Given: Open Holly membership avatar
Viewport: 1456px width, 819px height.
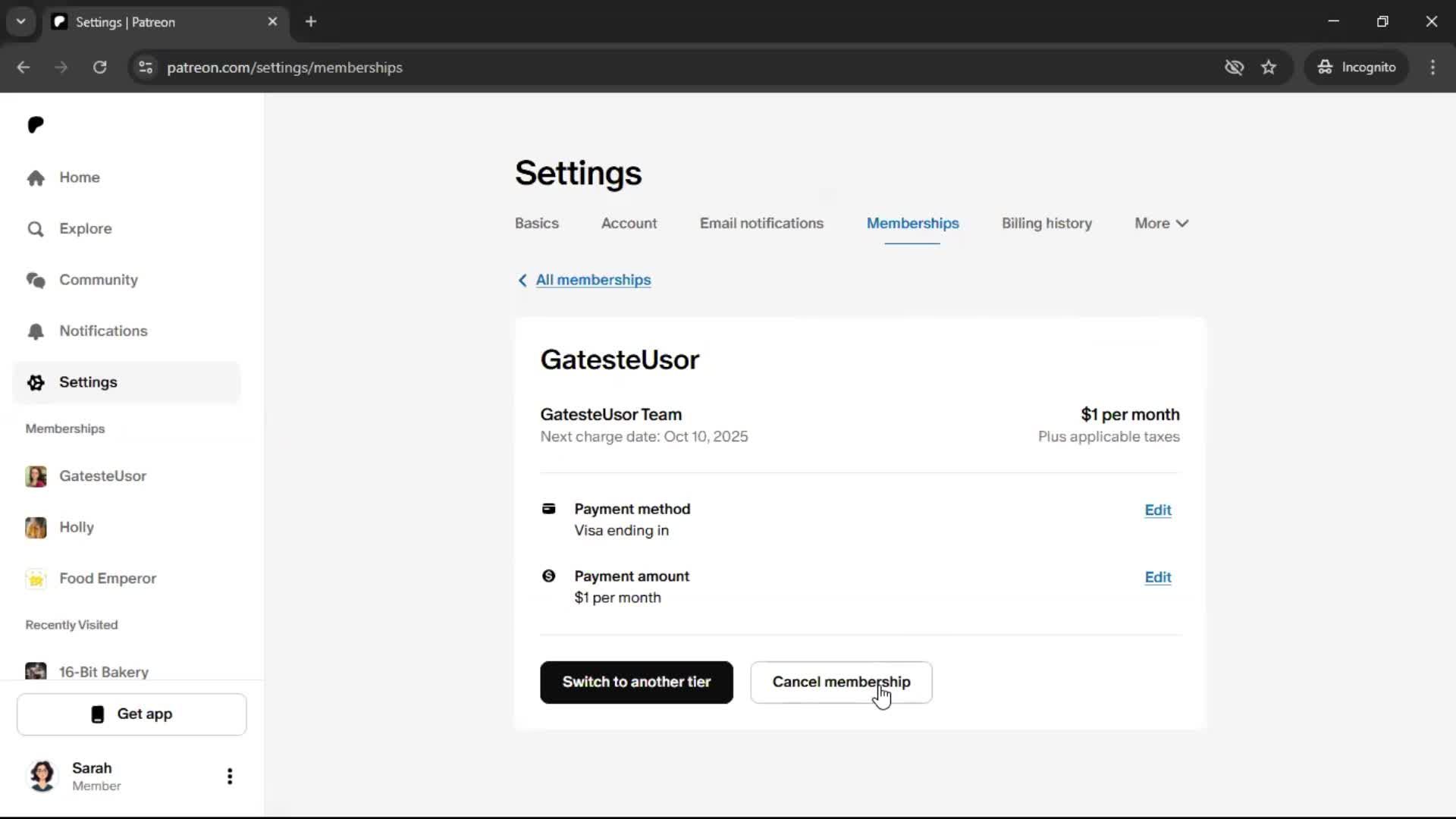Looking at the screenshot, I should tap(36, 527).
